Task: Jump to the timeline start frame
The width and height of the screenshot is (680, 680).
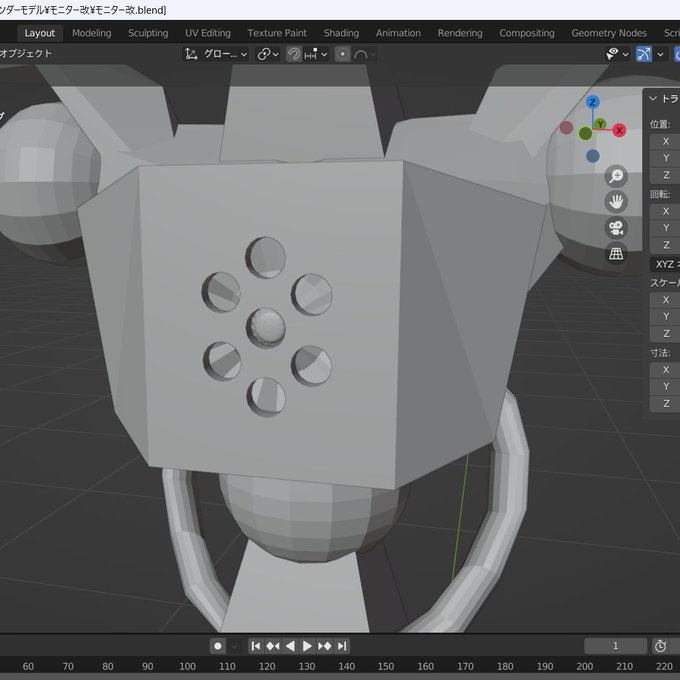Action: point(256,646)
